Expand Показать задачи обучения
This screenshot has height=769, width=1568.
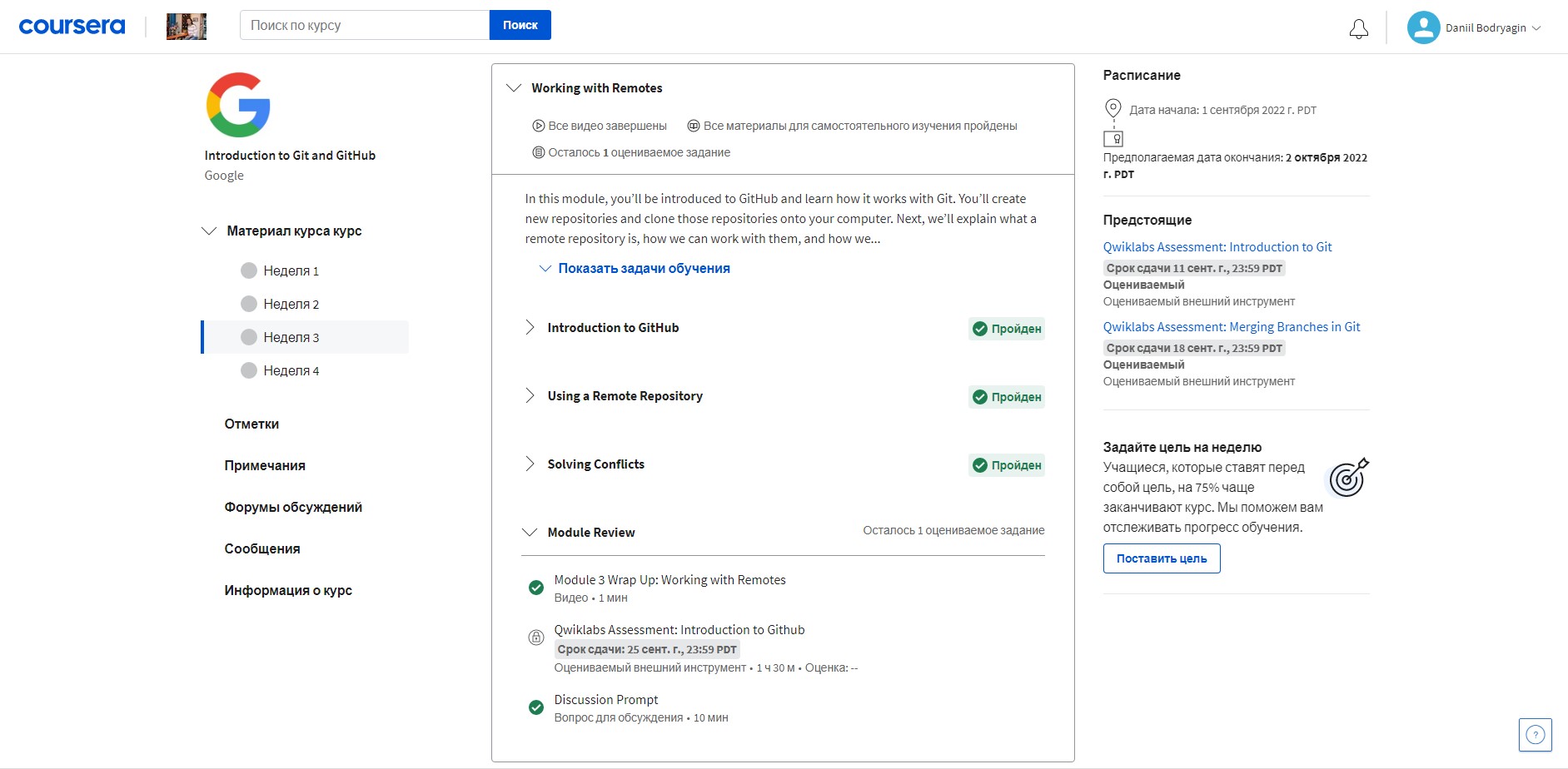[x=635, y=268]
